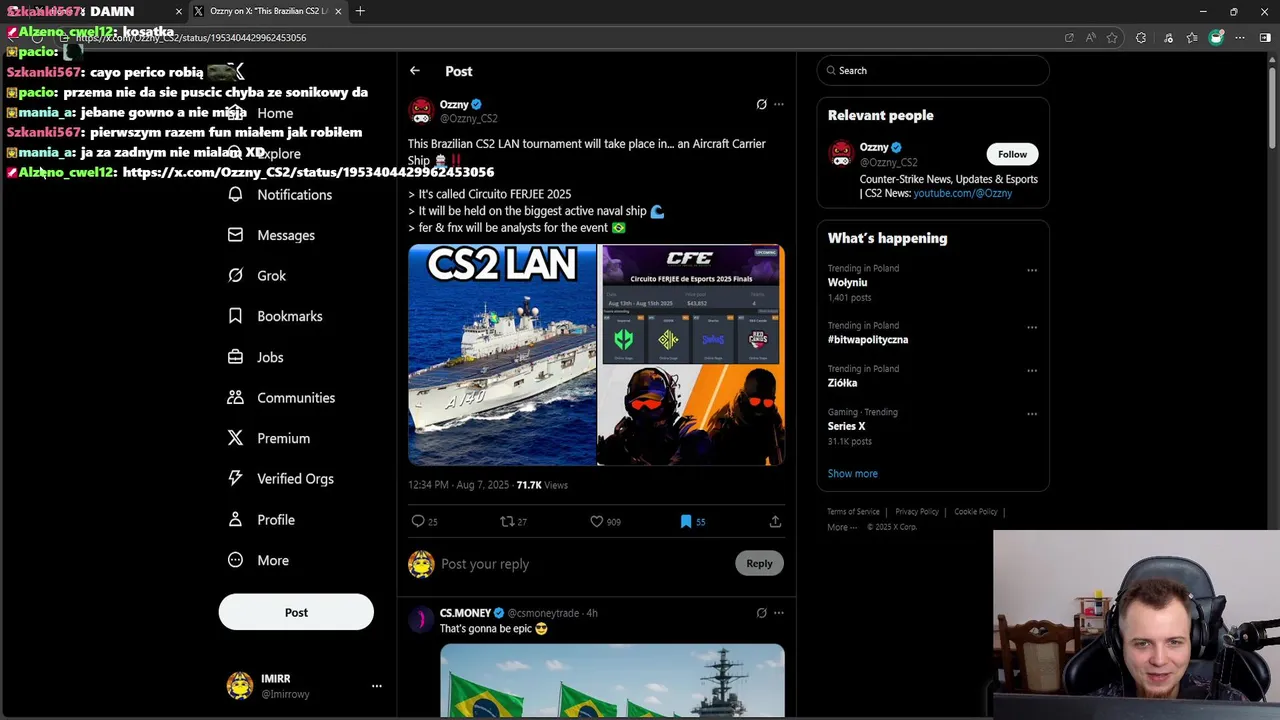Bookmark page with star icon in address bar
Screen dimensions: 1280x720
1111,38
